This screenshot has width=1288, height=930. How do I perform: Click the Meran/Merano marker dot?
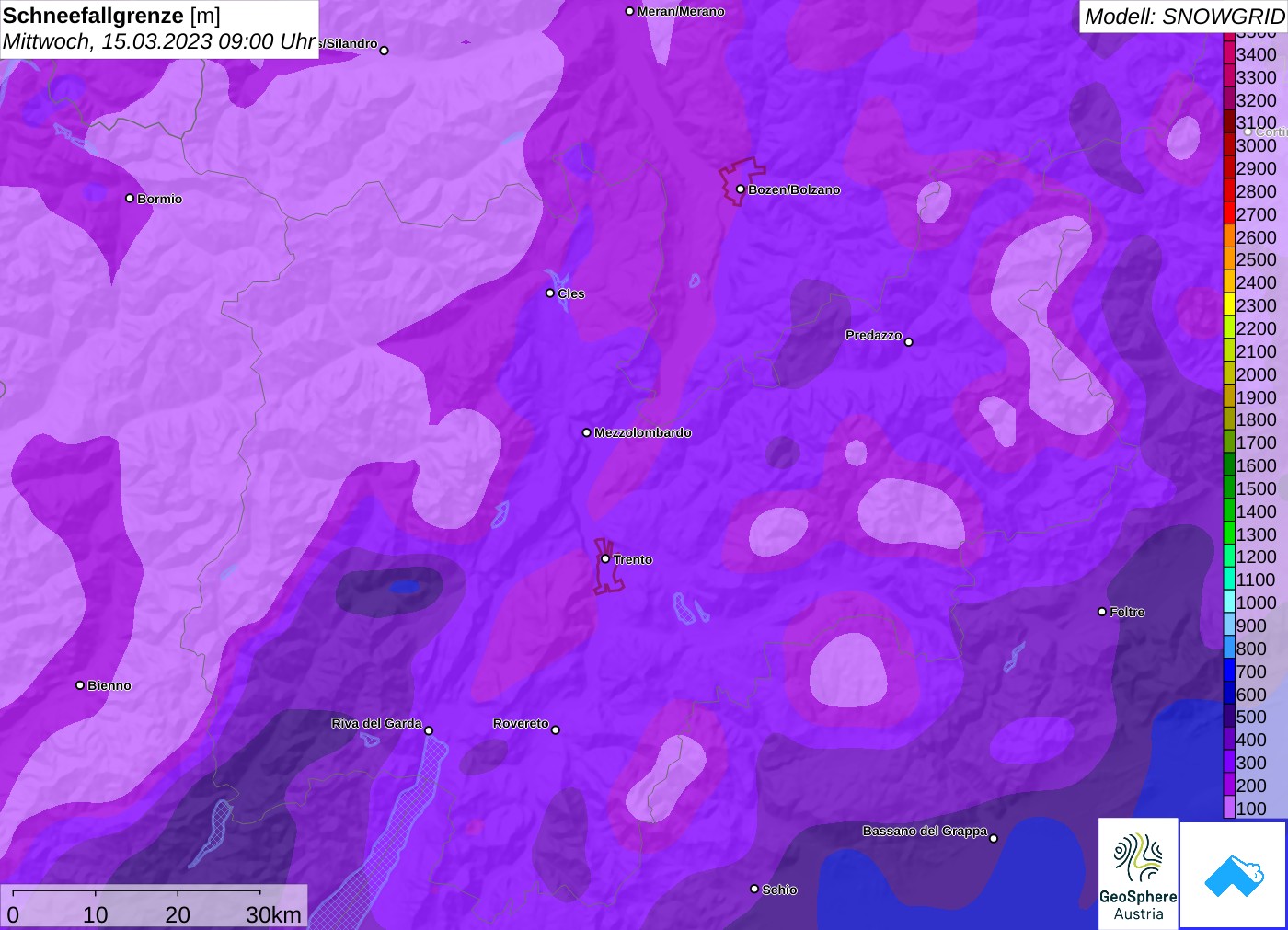click(x=629, y=11)
